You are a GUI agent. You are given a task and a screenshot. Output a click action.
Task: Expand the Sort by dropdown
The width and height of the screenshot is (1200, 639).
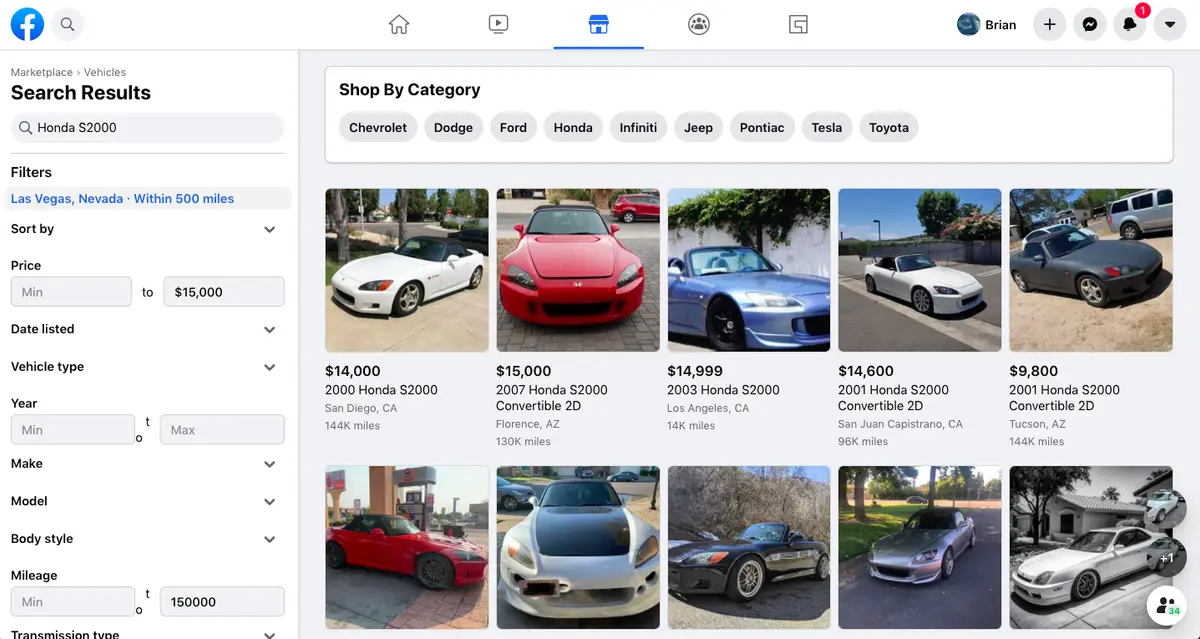[x=145, y=229]
